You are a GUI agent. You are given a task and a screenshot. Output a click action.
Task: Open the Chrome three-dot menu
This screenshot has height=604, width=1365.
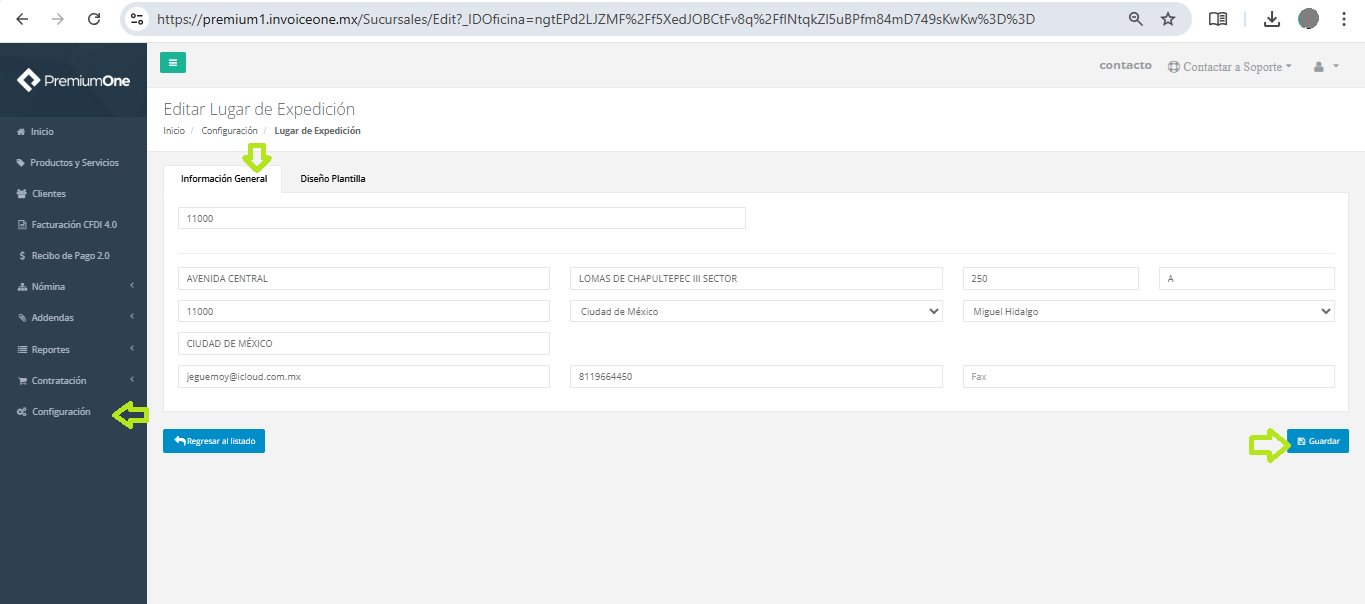1344,19
